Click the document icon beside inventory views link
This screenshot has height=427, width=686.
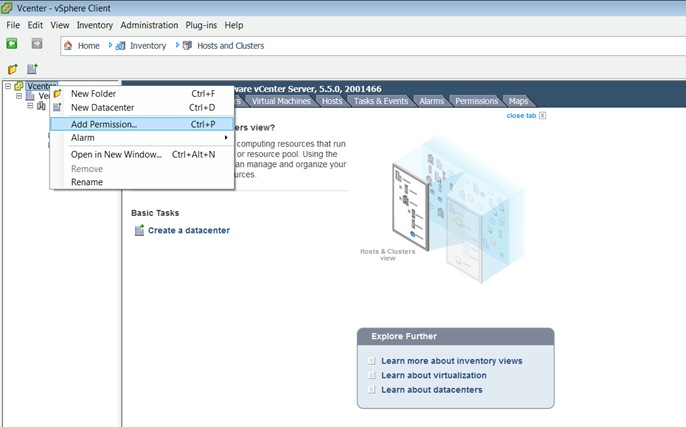(x=372, y=361)
